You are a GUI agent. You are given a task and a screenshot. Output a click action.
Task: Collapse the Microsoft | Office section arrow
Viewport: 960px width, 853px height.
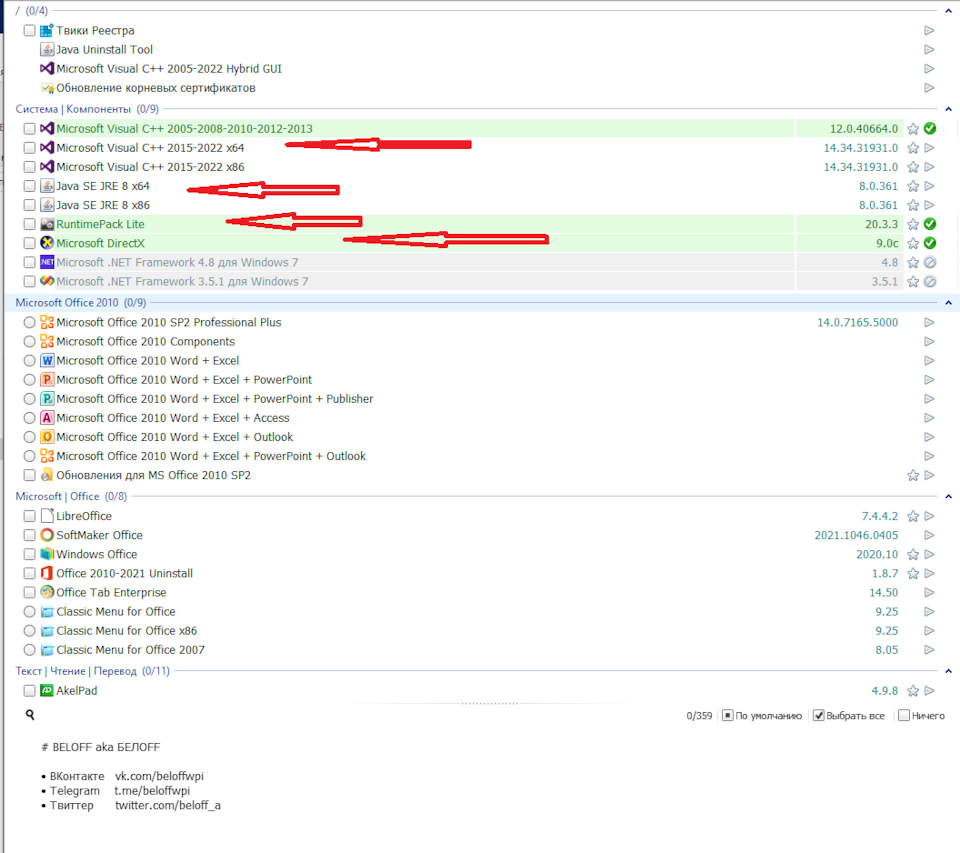(948, 496)
